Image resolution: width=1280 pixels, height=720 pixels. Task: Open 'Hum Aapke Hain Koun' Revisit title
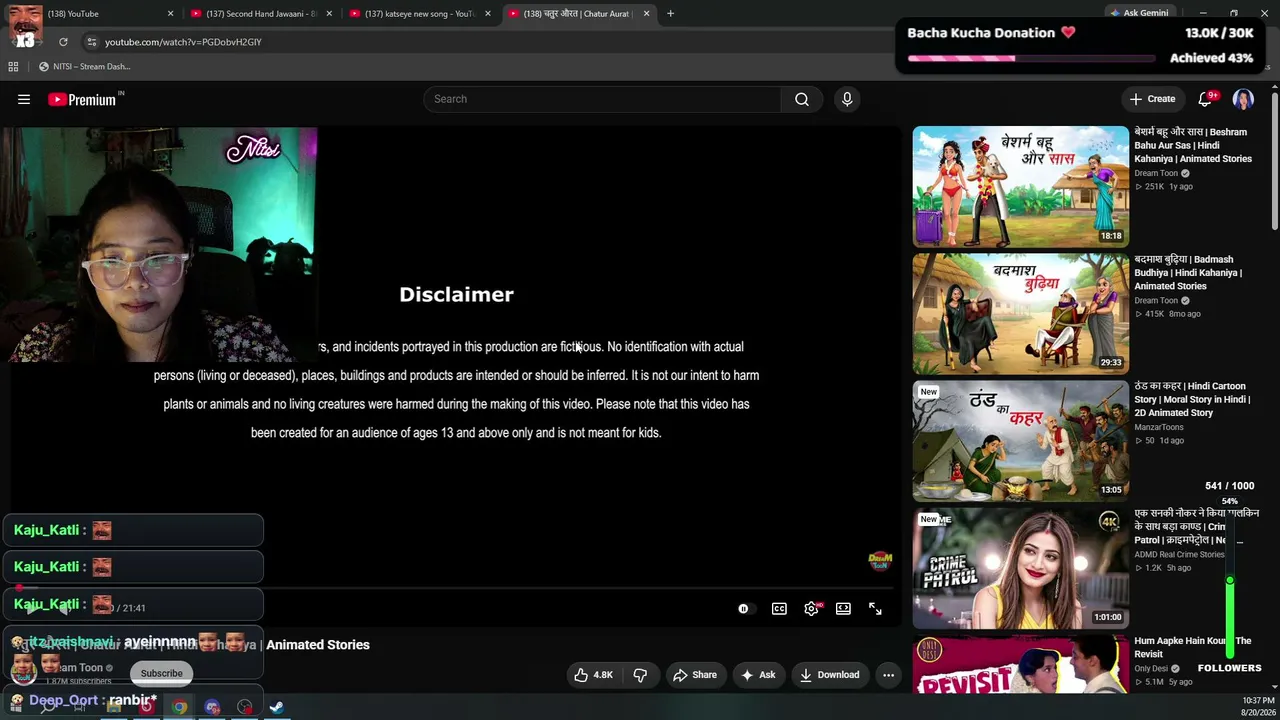coord(1193,647)
